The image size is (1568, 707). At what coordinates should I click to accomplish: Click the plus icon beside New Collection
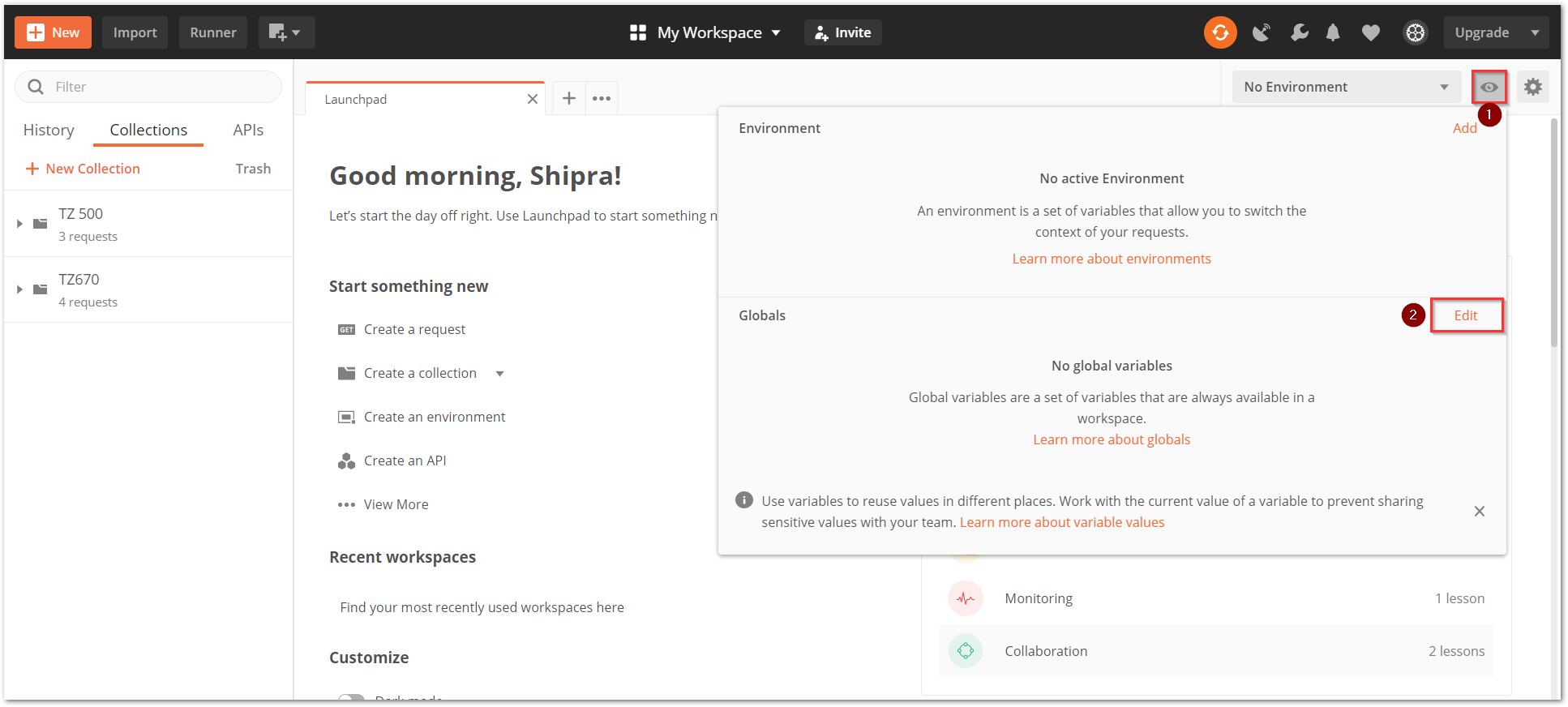click(32, 169)
